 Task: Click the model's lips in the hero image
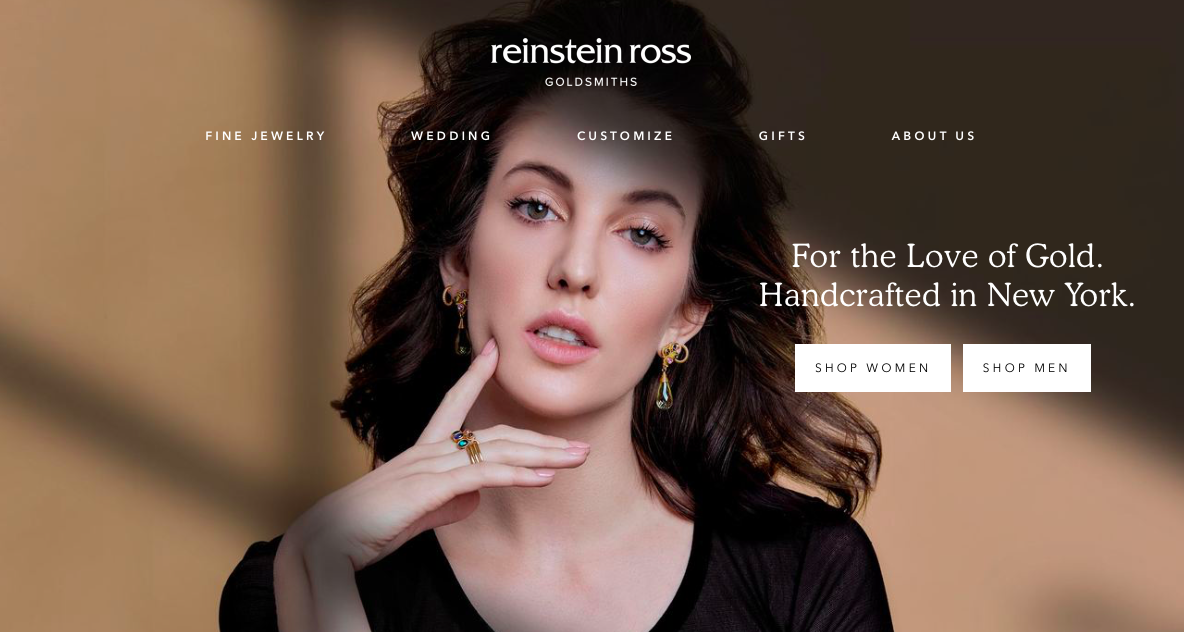pyautogui.click(x=560, y=338)
